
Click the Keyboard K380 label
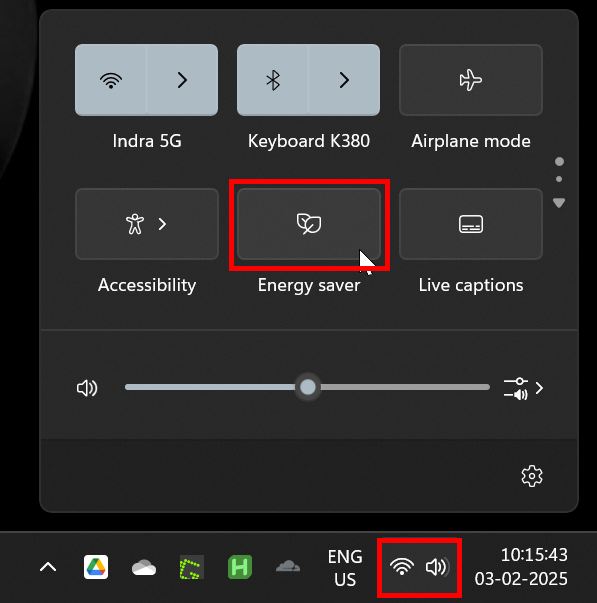[x=309, y=141]
